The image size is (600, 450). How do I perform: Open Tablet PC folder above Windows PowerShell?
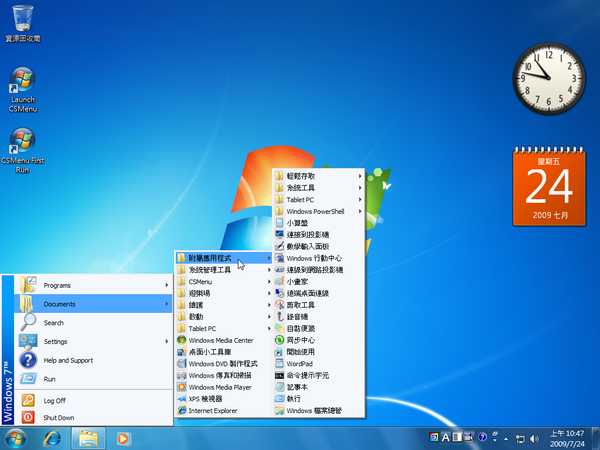tap(319, 199)
